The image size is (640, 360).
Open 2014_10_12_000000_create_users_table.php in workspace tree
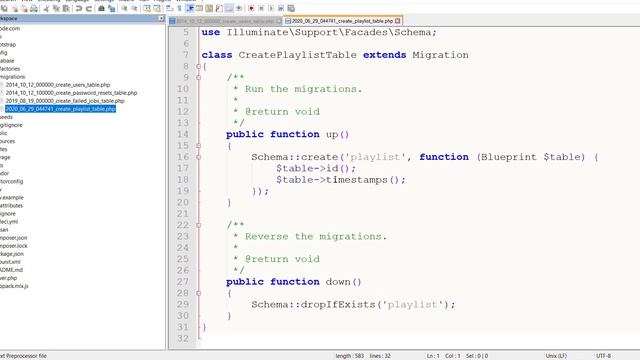[58, 85]
